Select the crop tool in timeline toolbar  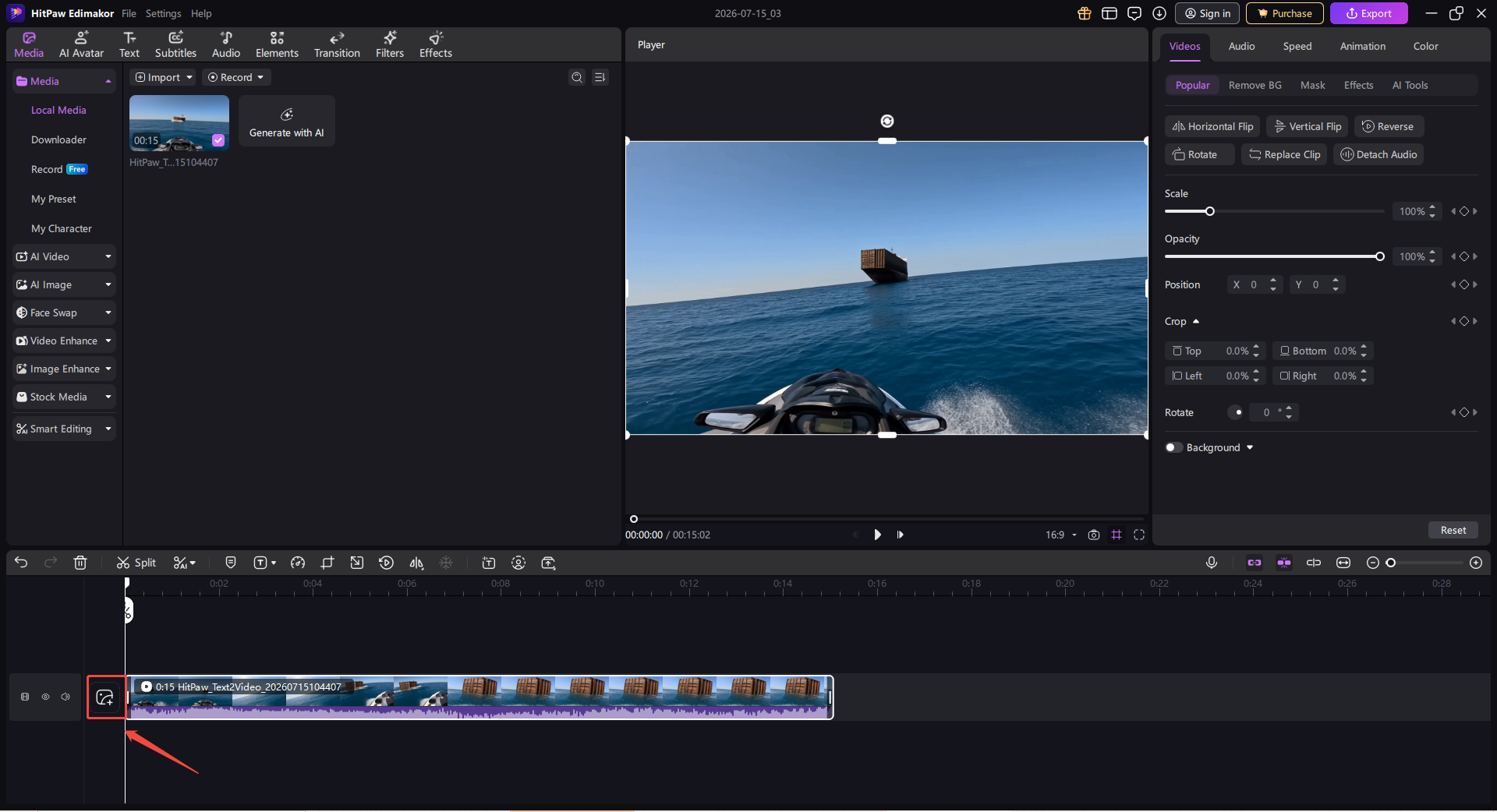(327, 563)
